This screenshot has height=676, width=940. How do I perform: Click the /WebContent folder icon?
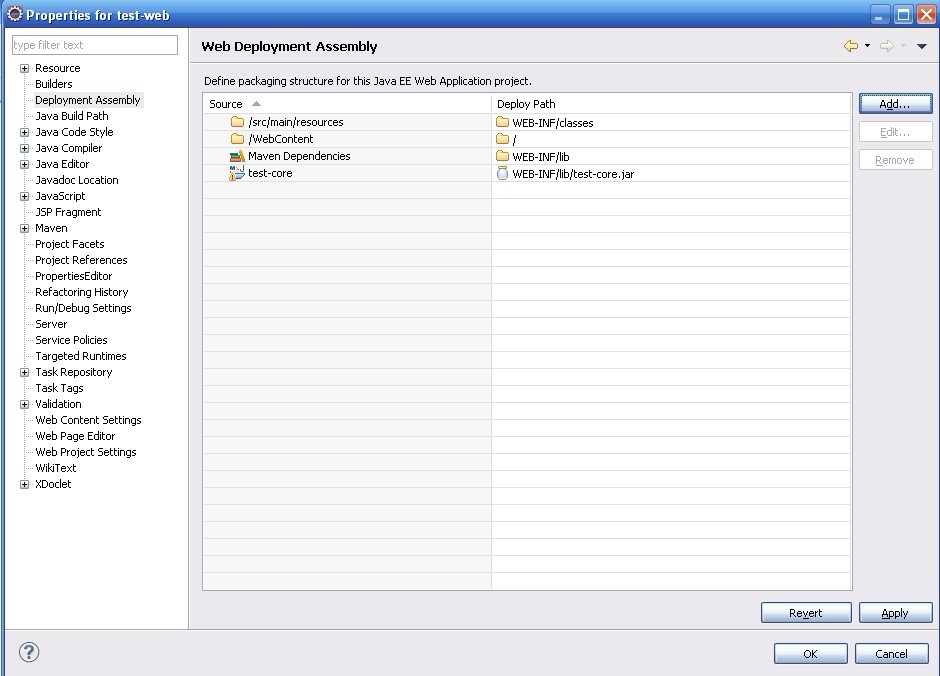237,139
